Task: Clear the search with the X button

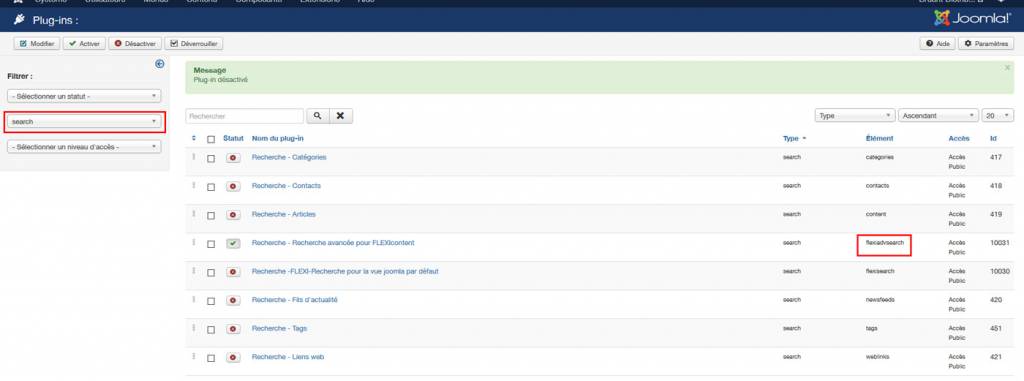Action: (x=340, y=116)
